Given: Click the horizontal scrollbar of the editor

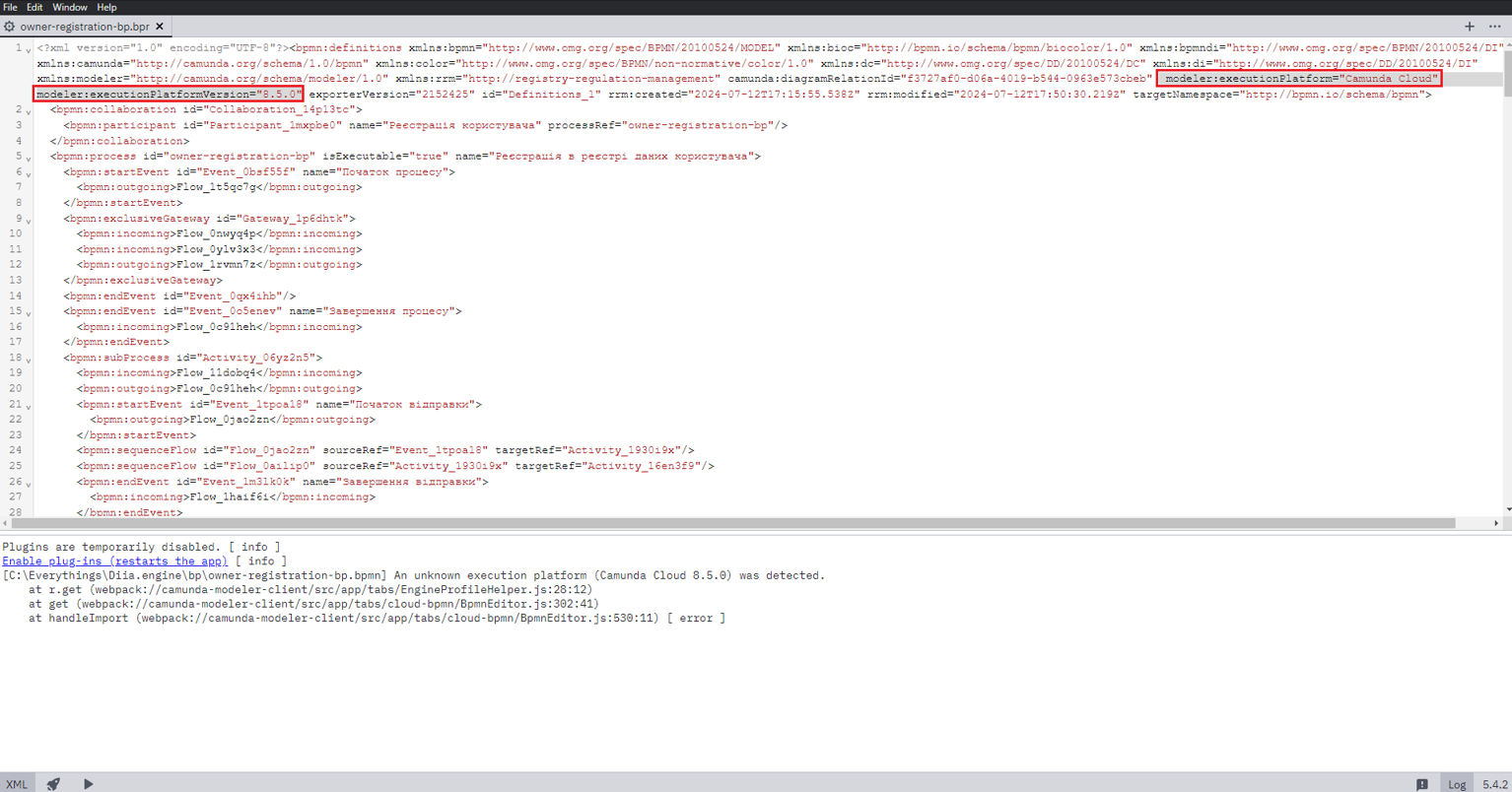Looking at the screenshot, I should pos(729,523).
